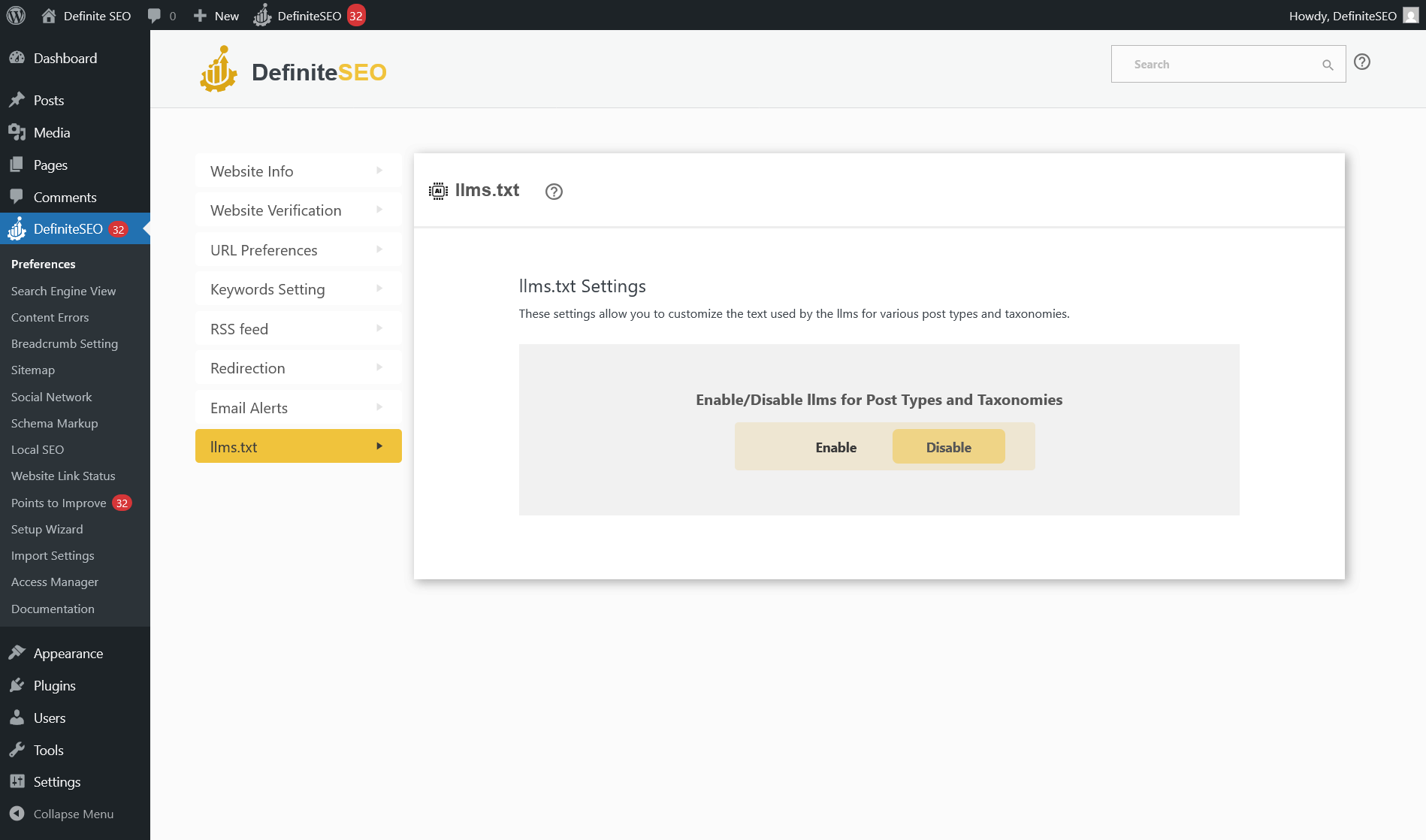The width and height of the screenshot is (1426, 840).
Task: Open Website Link Status page
Action: click(x=63, y=476)
